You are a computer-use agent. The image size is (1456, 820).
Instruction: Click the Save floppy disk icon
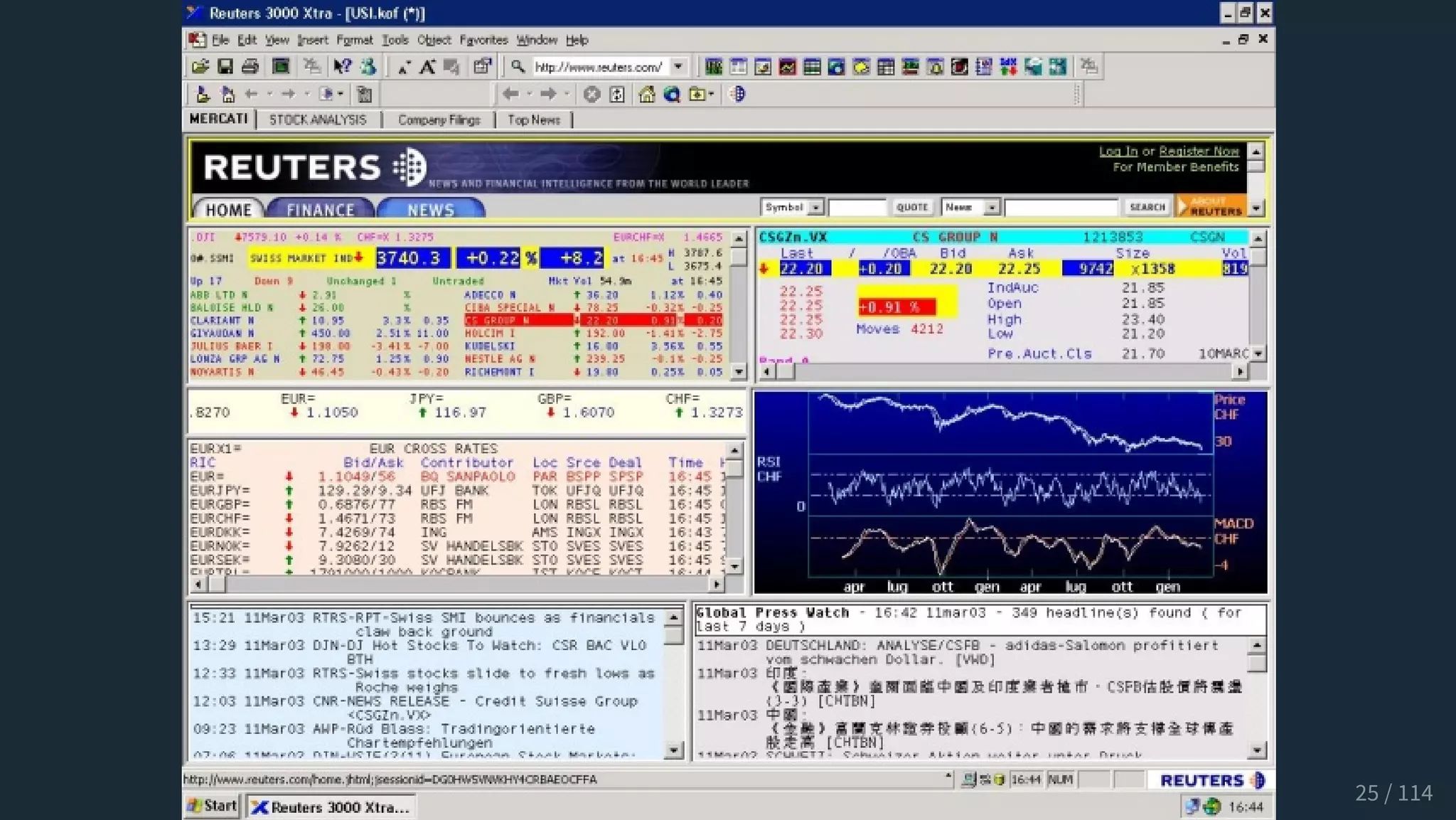pos(225,67)
